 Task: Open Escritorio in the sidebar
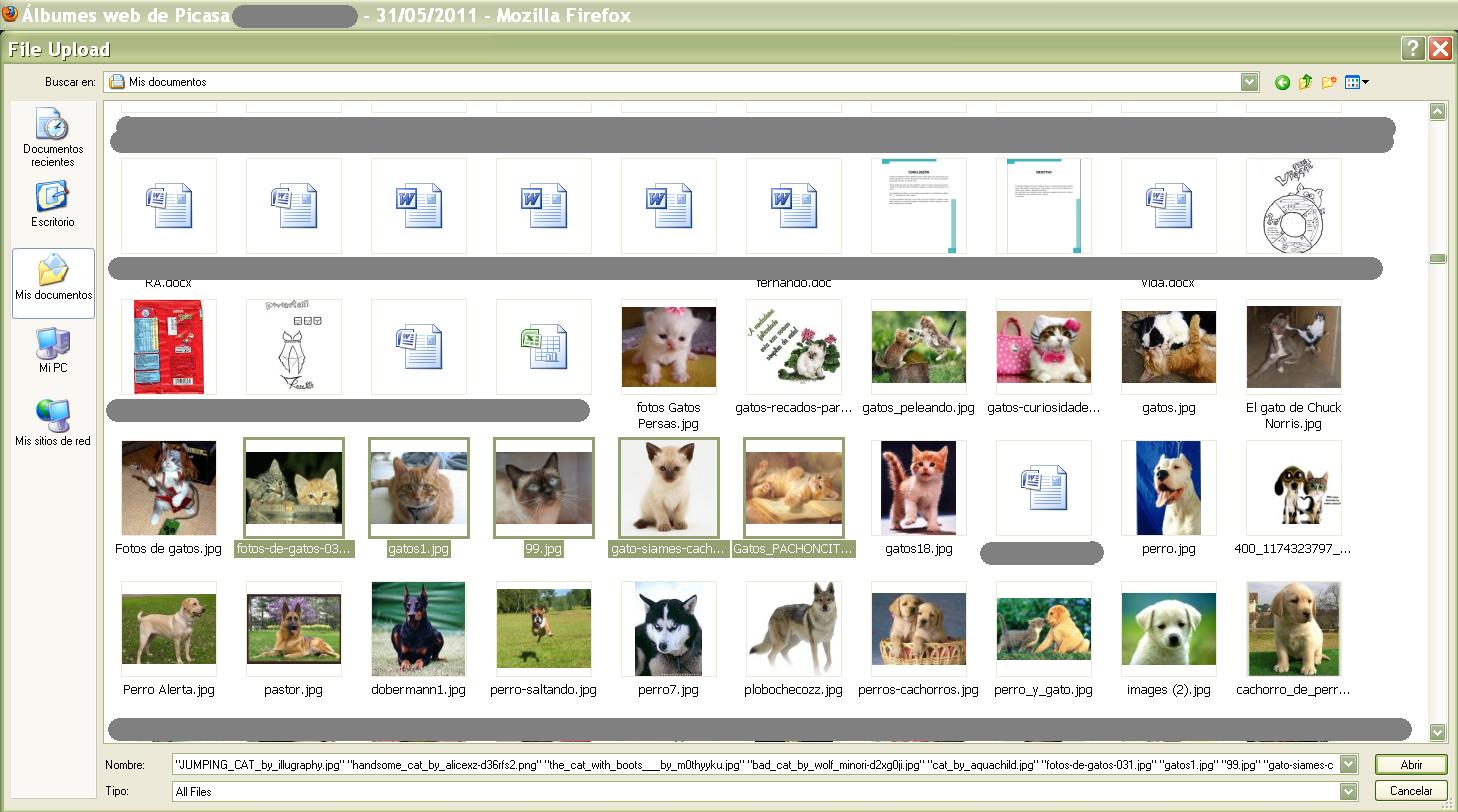click(x=53, y=204)
